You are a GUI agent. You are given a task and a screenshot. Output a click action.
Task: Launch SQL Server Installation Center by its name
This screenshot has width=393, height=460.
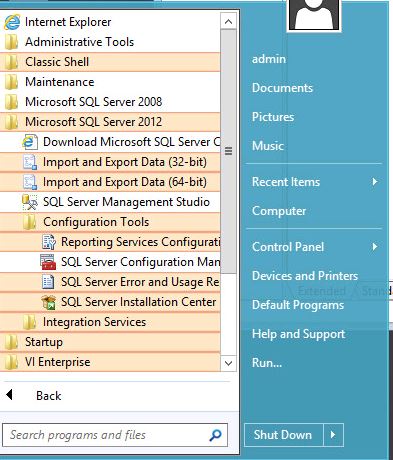tap(139, 302)
